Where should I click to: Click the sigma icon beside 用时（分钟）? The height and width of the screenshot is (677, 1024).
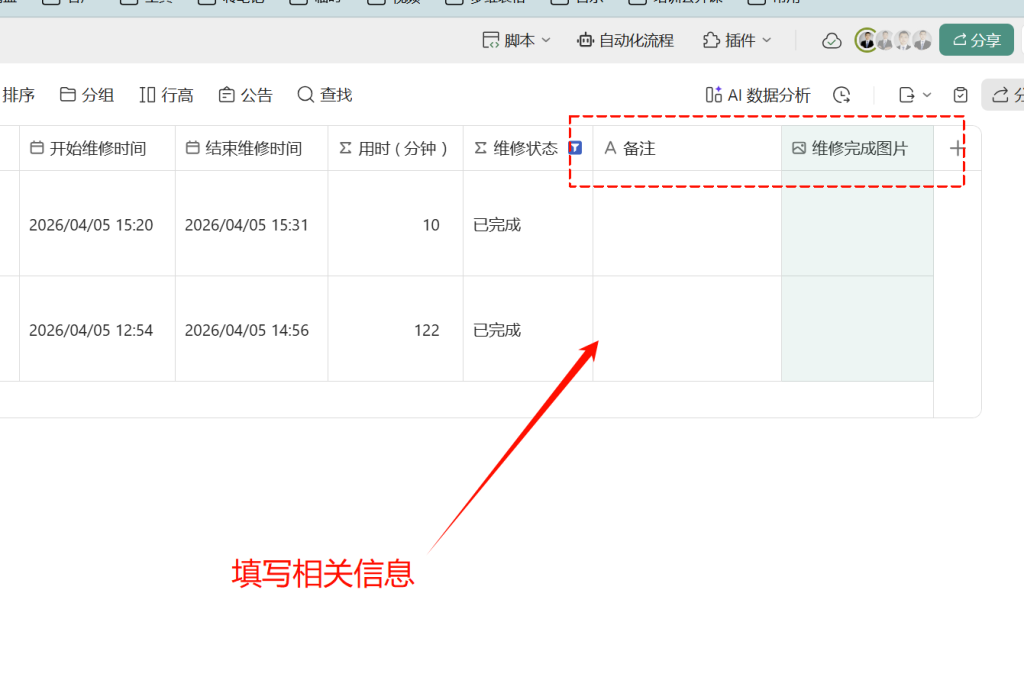pyautogui.click(x=345, y=148)
